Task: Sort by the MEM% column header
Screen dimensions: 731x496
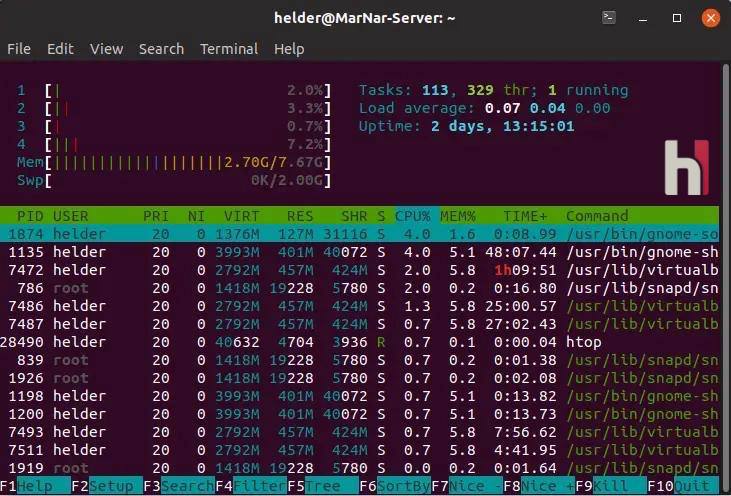Action: 458,216
